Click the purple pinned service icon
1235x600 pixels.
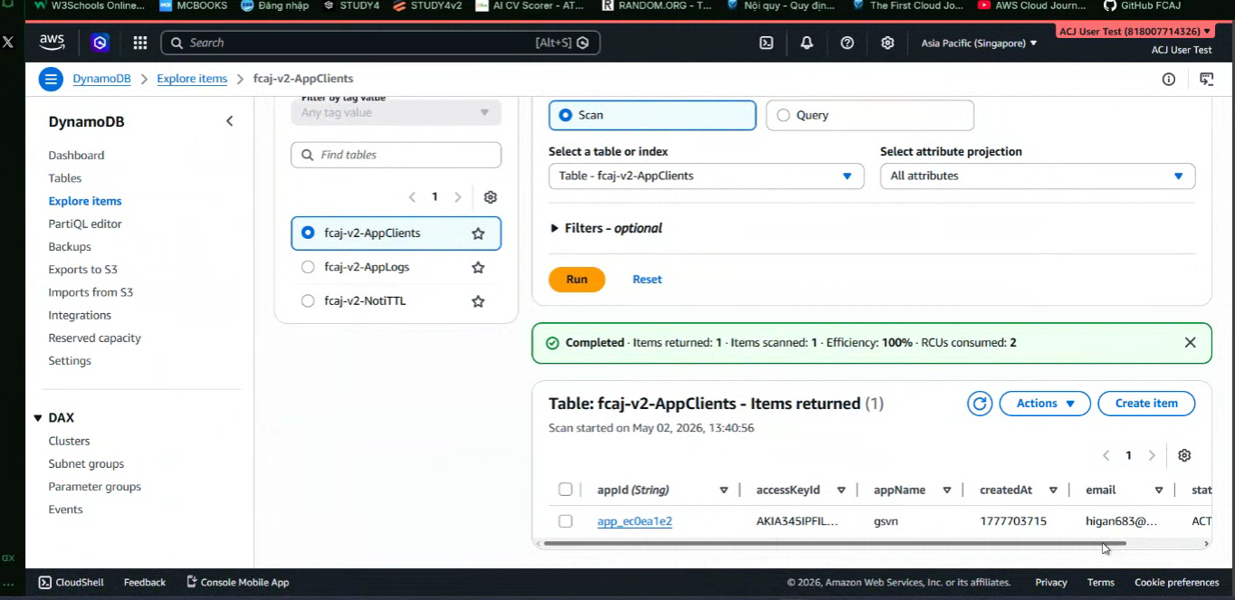(99, 43)
